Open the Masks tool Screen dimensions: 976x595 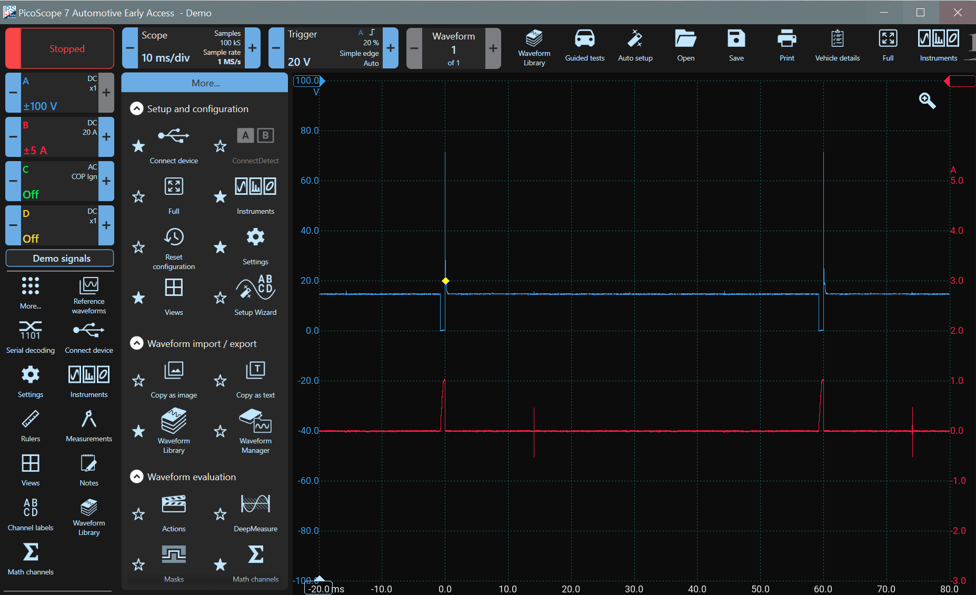coord(174,560)
